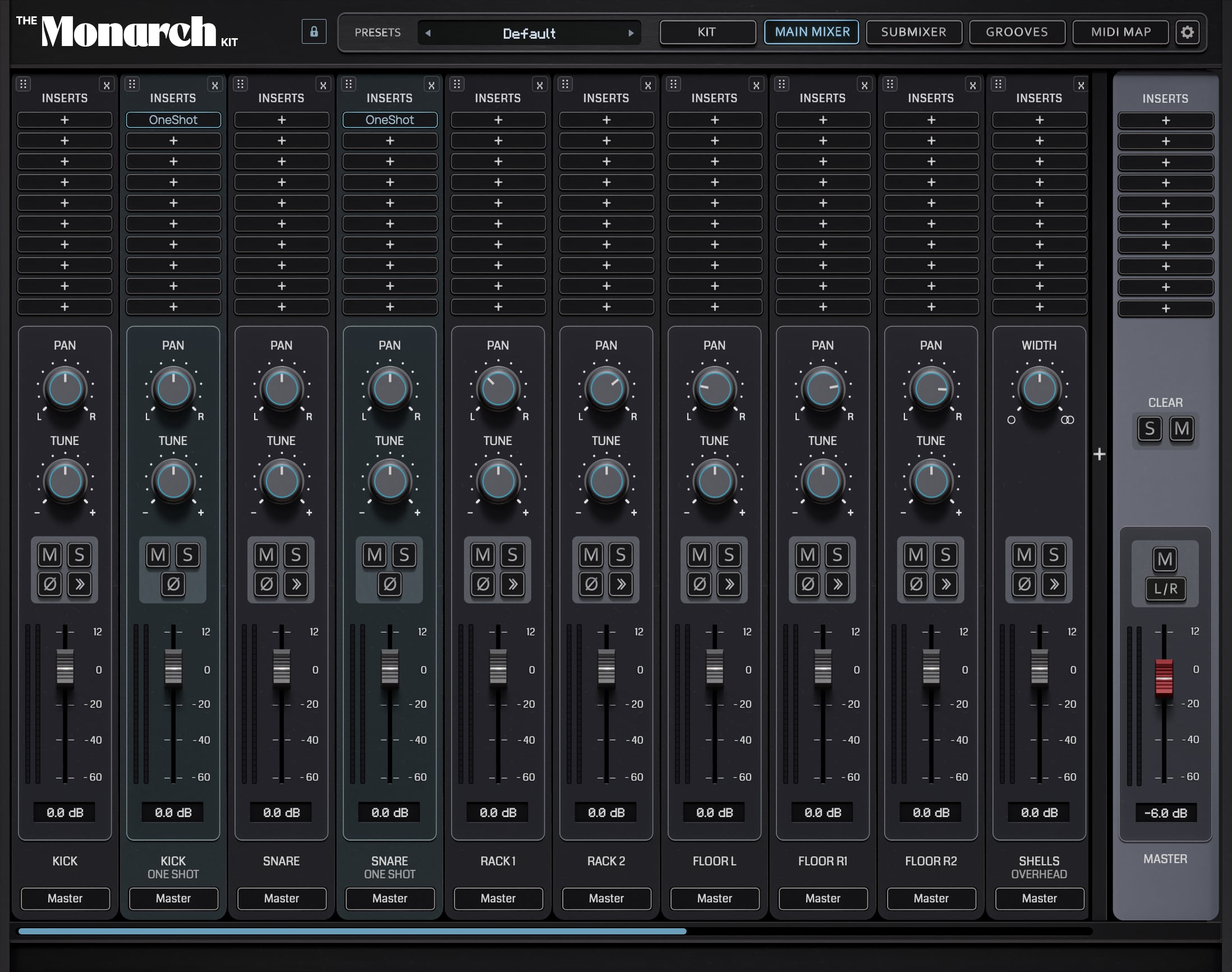Click the drag handle on the SNARE channel
Viewport: 1232px width, 972px height.
click(x=240, y=84)
